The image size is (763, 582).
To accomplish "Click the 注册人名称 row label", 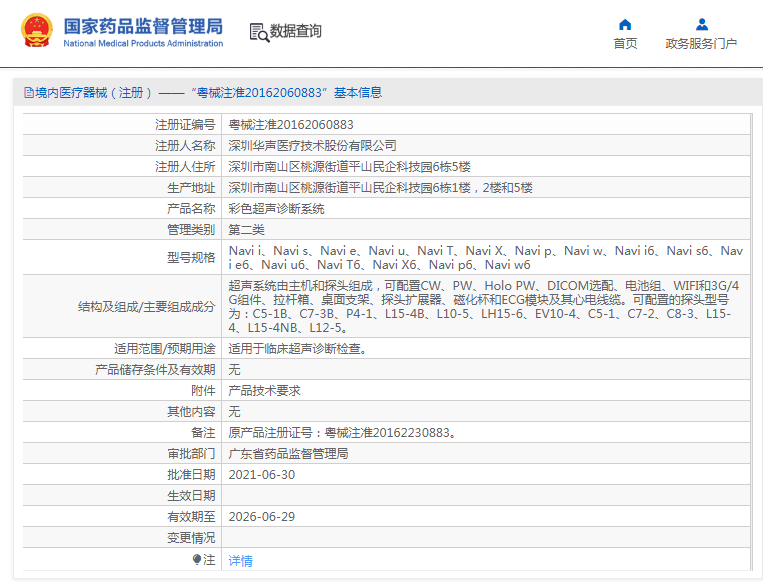I will (185, 146).
